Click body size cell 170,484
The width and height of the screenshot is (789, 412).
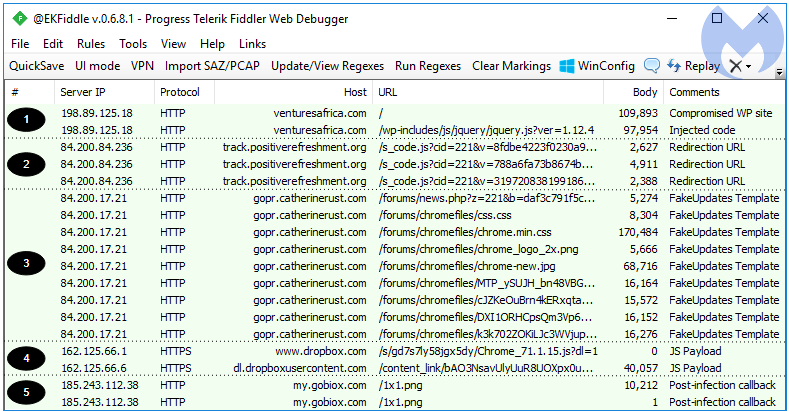pyautogui.click(x=638, y=232)
